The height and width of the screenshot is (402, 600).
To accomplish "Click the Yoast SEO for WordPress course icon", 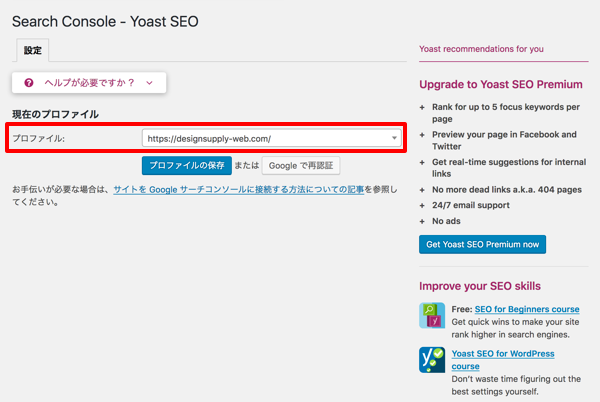I will (x=432, y=360).
